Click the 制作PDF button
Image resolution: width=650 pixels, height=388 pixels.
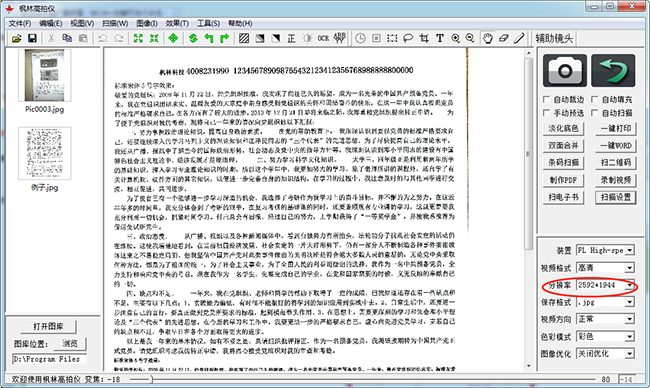tap(563, 180)
